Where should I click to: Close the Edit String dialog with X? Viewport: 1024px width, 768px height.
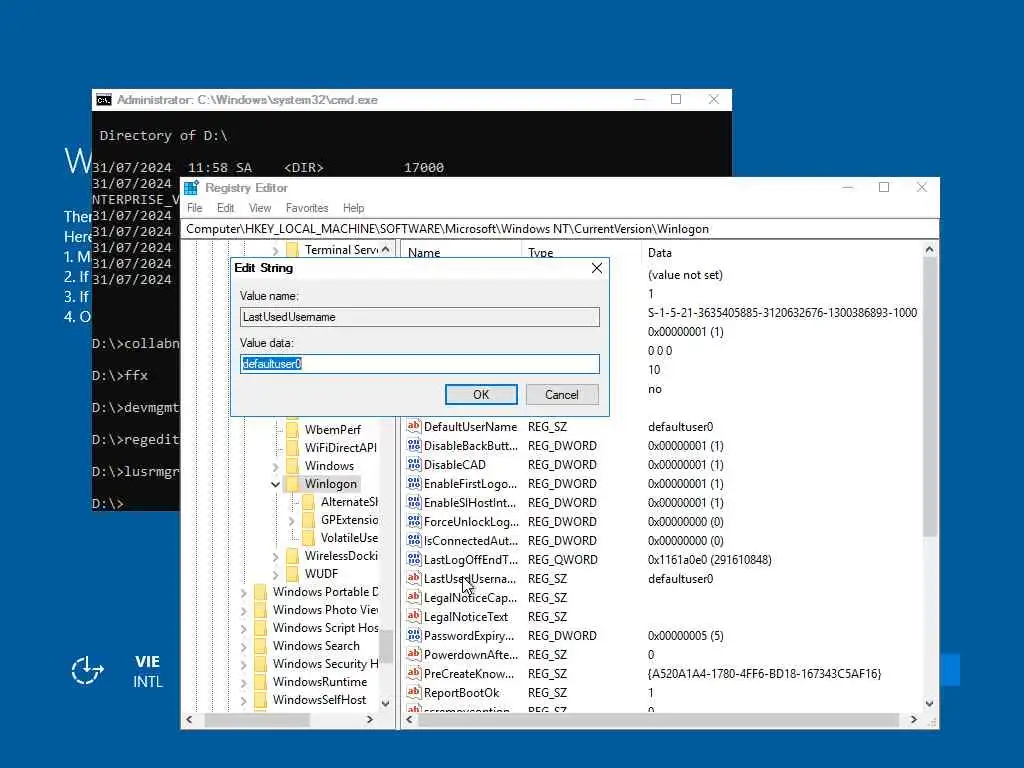596,268
